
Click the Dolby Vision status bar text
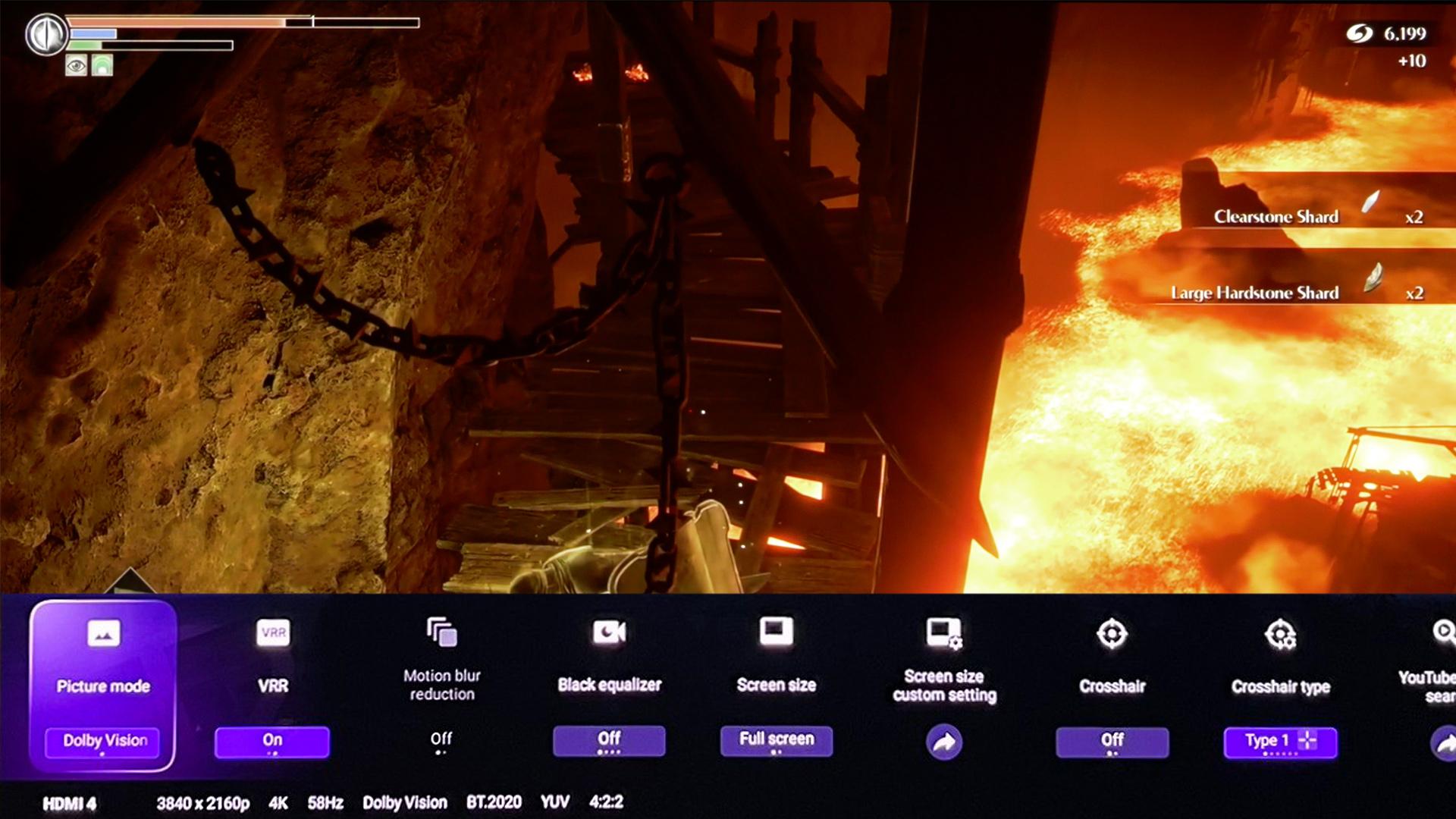point(405,803)
